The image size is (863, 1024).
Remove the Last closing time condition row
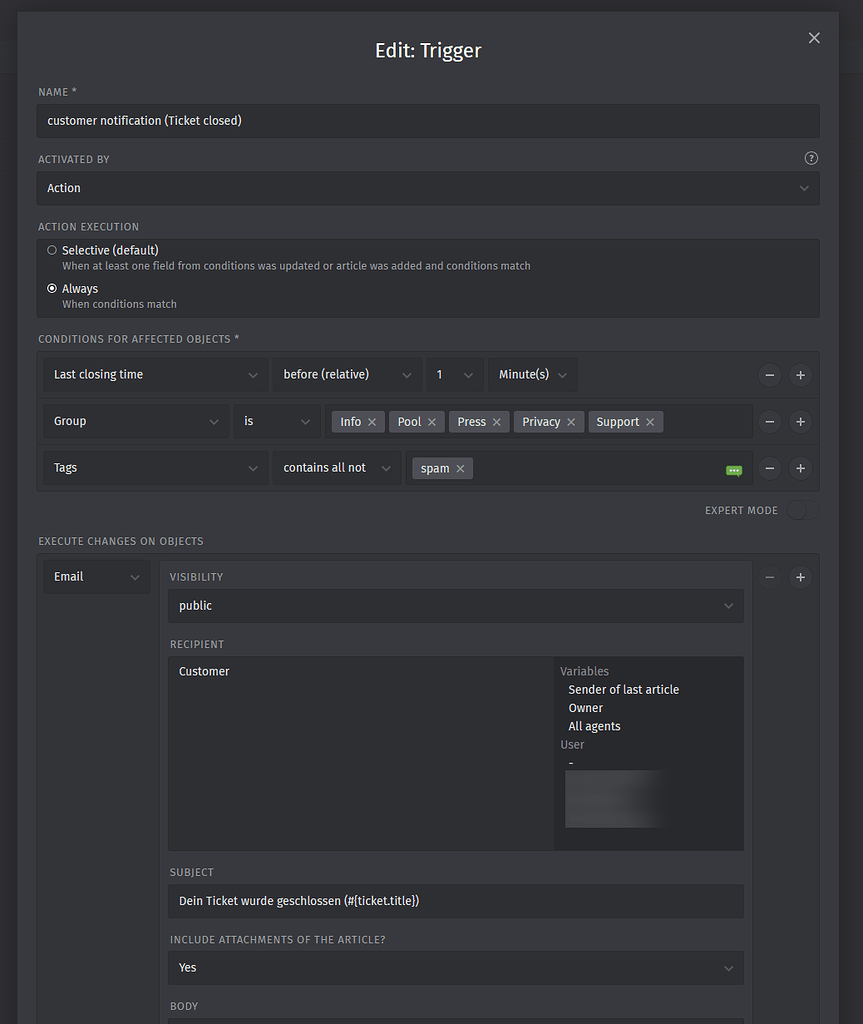770,375
